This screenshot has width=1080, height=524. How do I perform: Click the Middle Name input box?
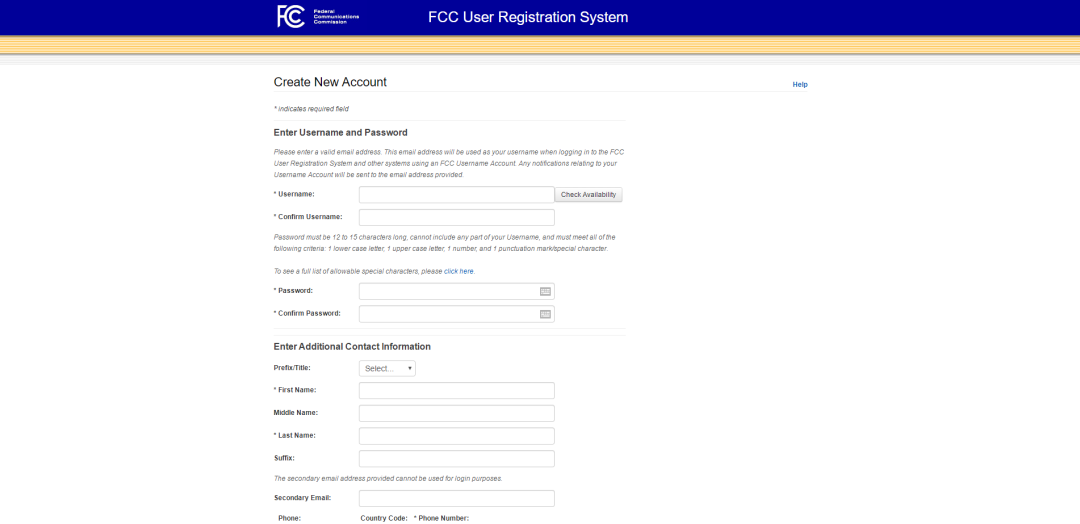(456, 413)
